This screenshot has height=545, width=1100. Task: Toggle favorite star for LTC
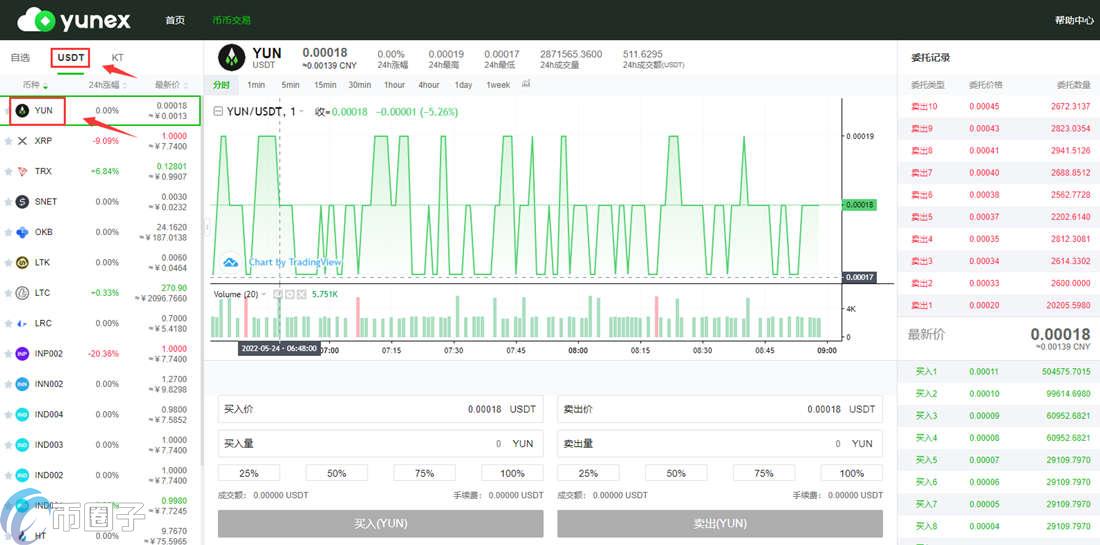[x=8, y=293]
